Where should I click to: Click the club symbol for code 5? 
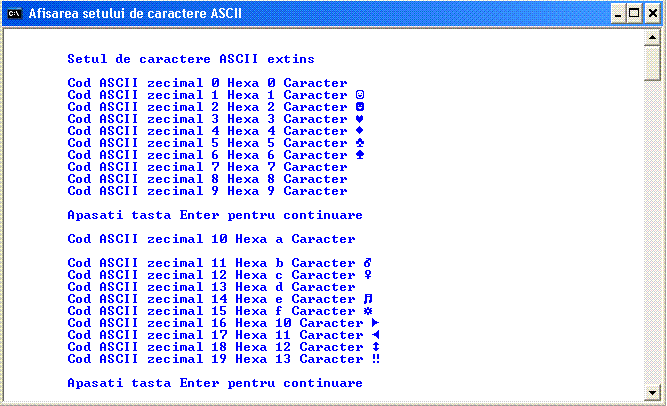360,143
